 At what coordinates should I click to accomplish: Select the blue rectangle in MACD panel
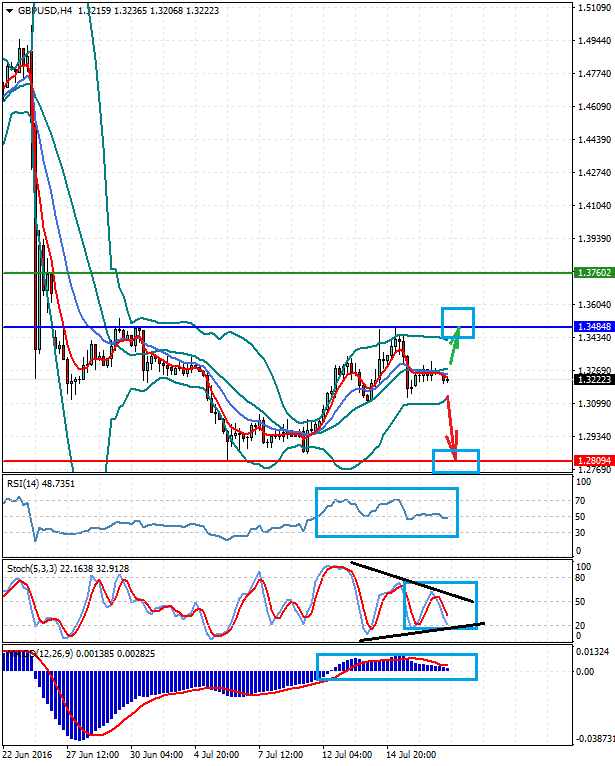pos(397,666)
